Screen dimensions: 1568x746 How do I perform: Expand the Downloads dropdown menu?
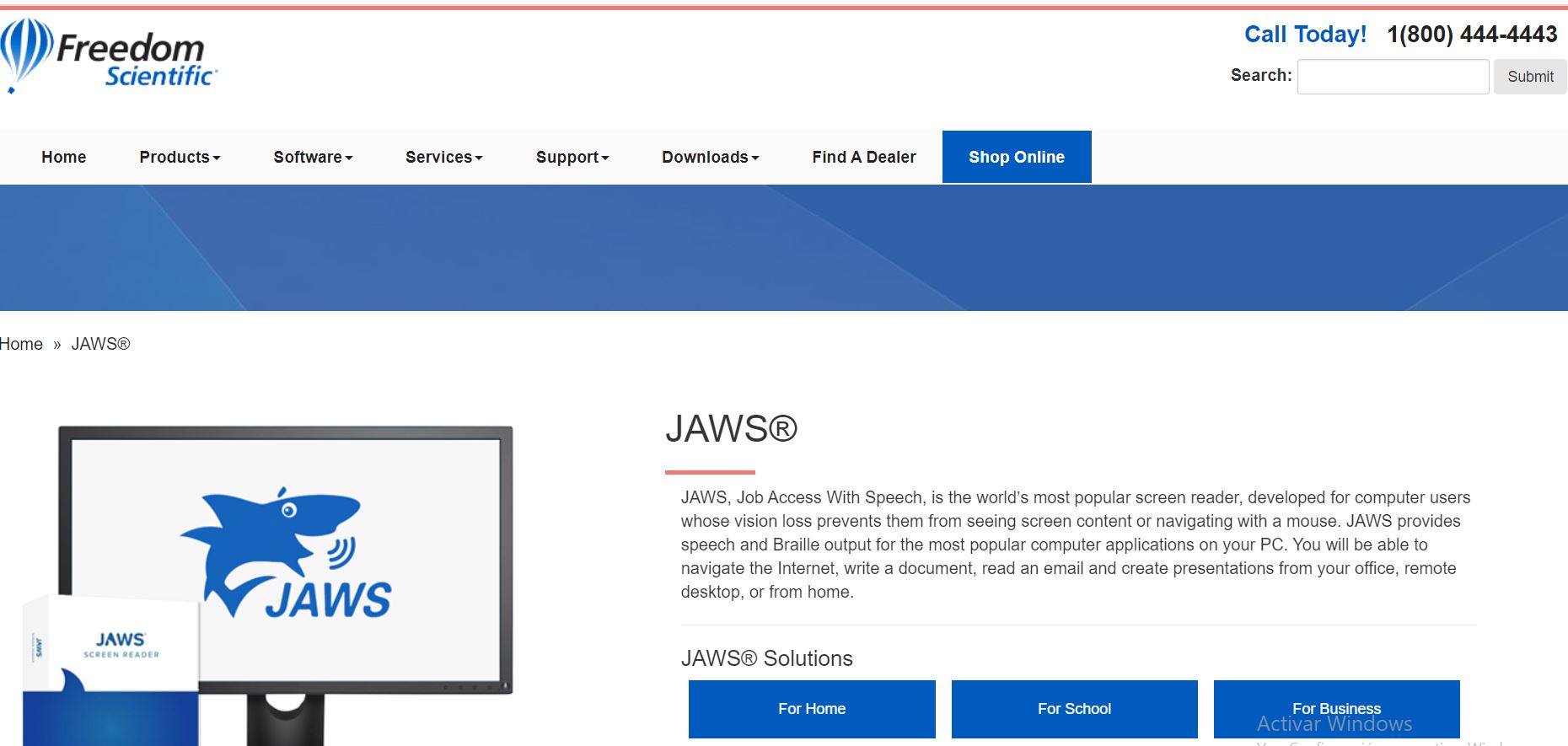pos(711,157)
